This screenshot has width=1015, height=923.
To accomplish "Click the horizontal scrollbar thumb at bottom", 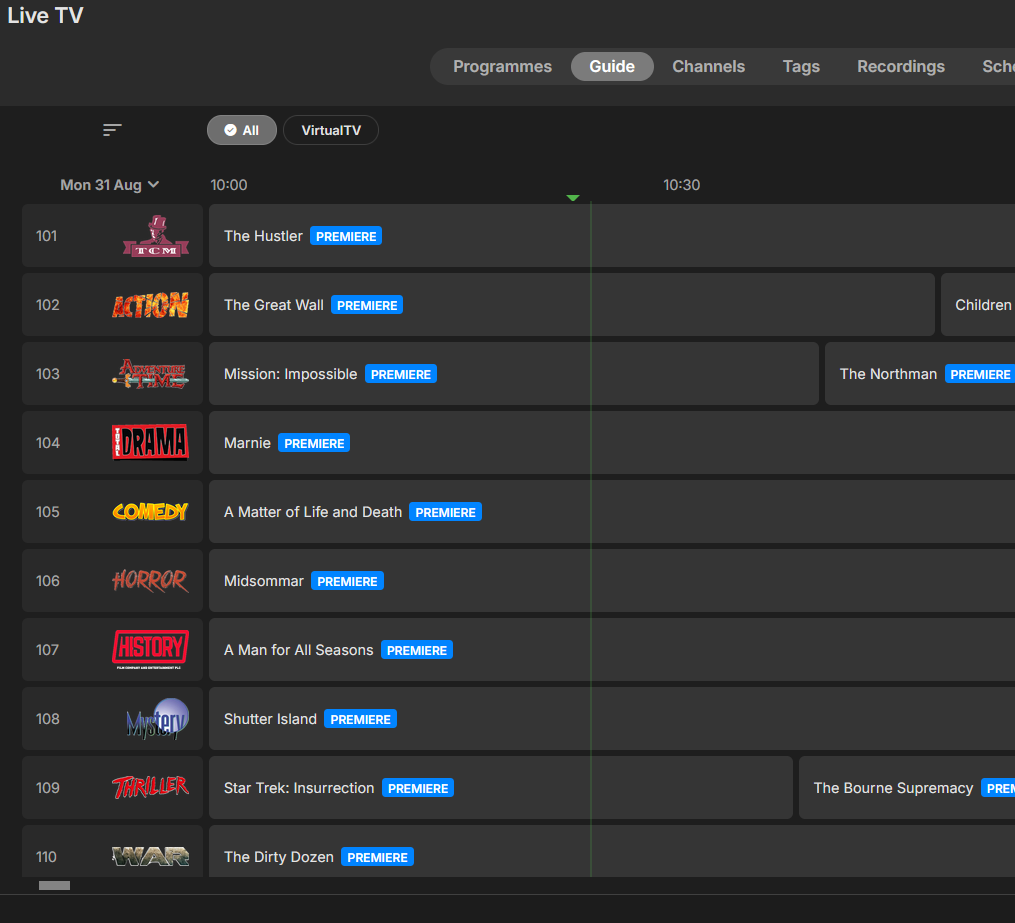I will (x=54, y=885).
